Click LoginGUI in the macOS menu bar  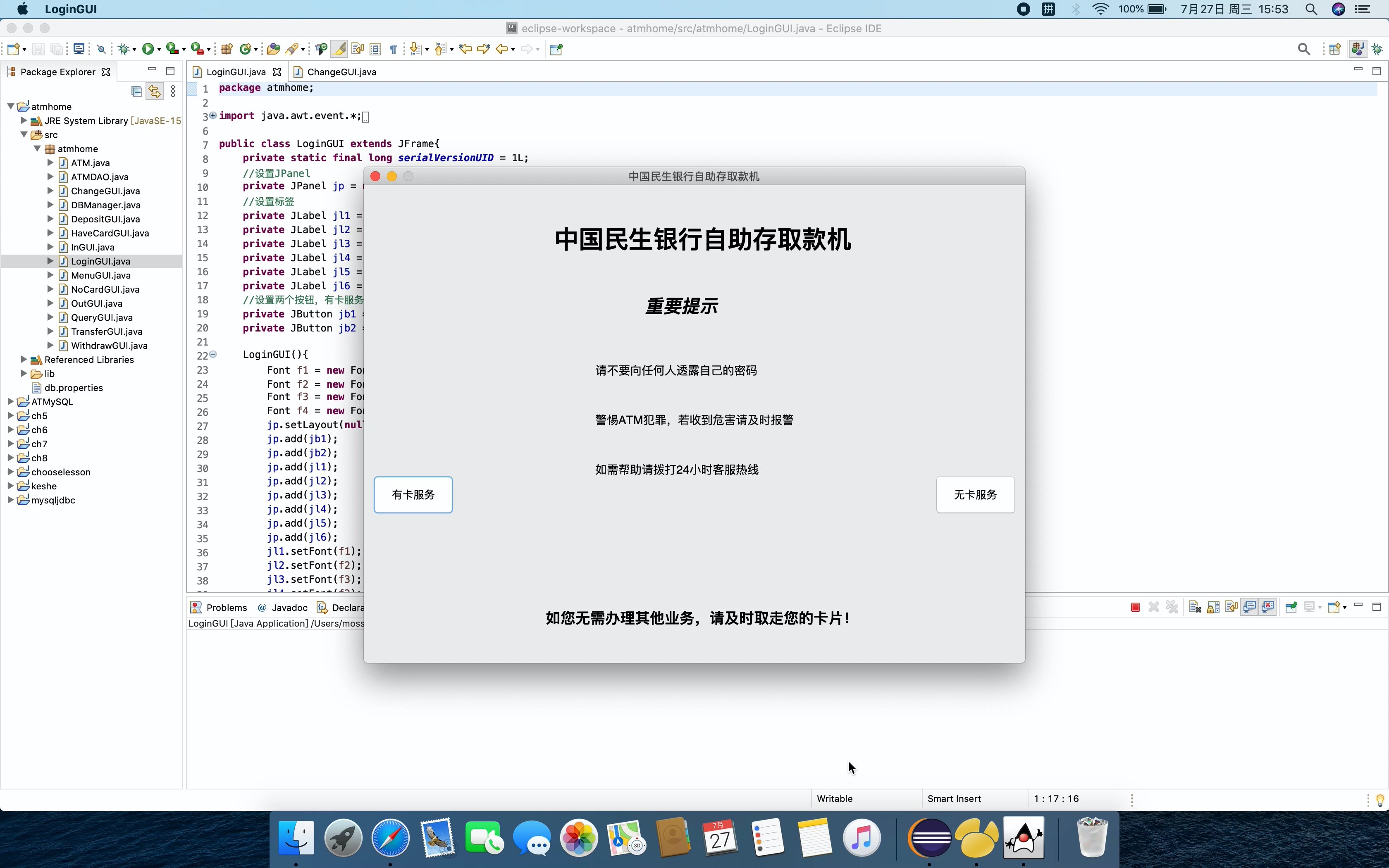point(71,9)
